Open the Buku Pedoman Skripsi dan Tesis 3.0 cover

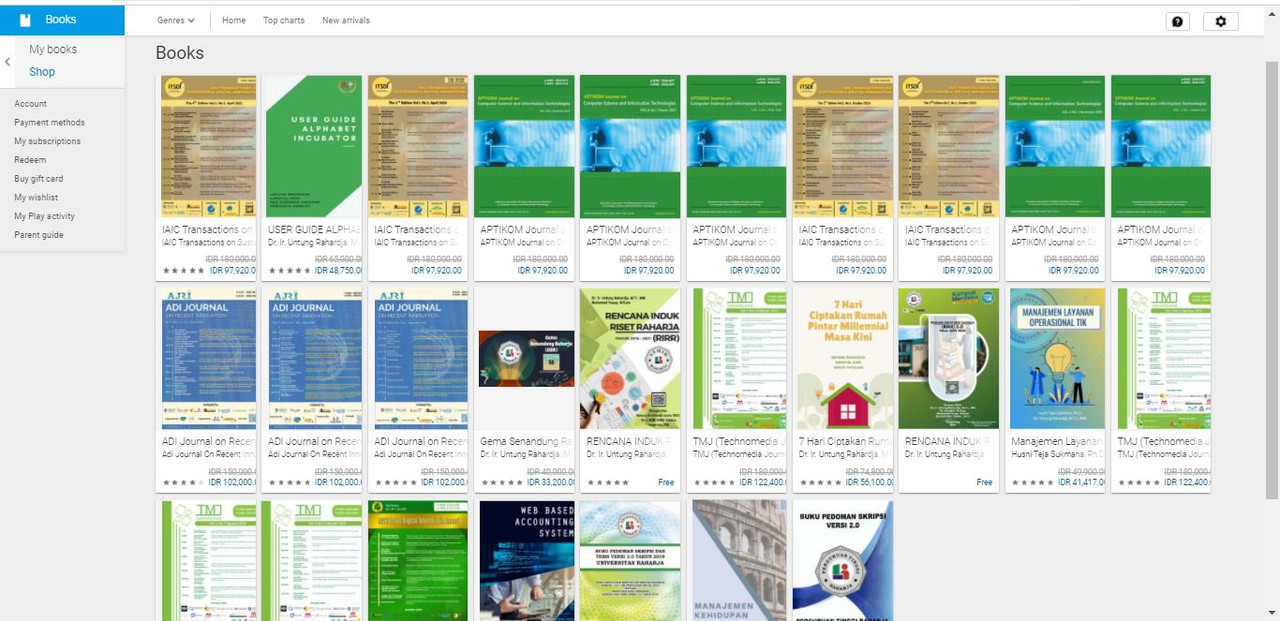tap(630, 561)
